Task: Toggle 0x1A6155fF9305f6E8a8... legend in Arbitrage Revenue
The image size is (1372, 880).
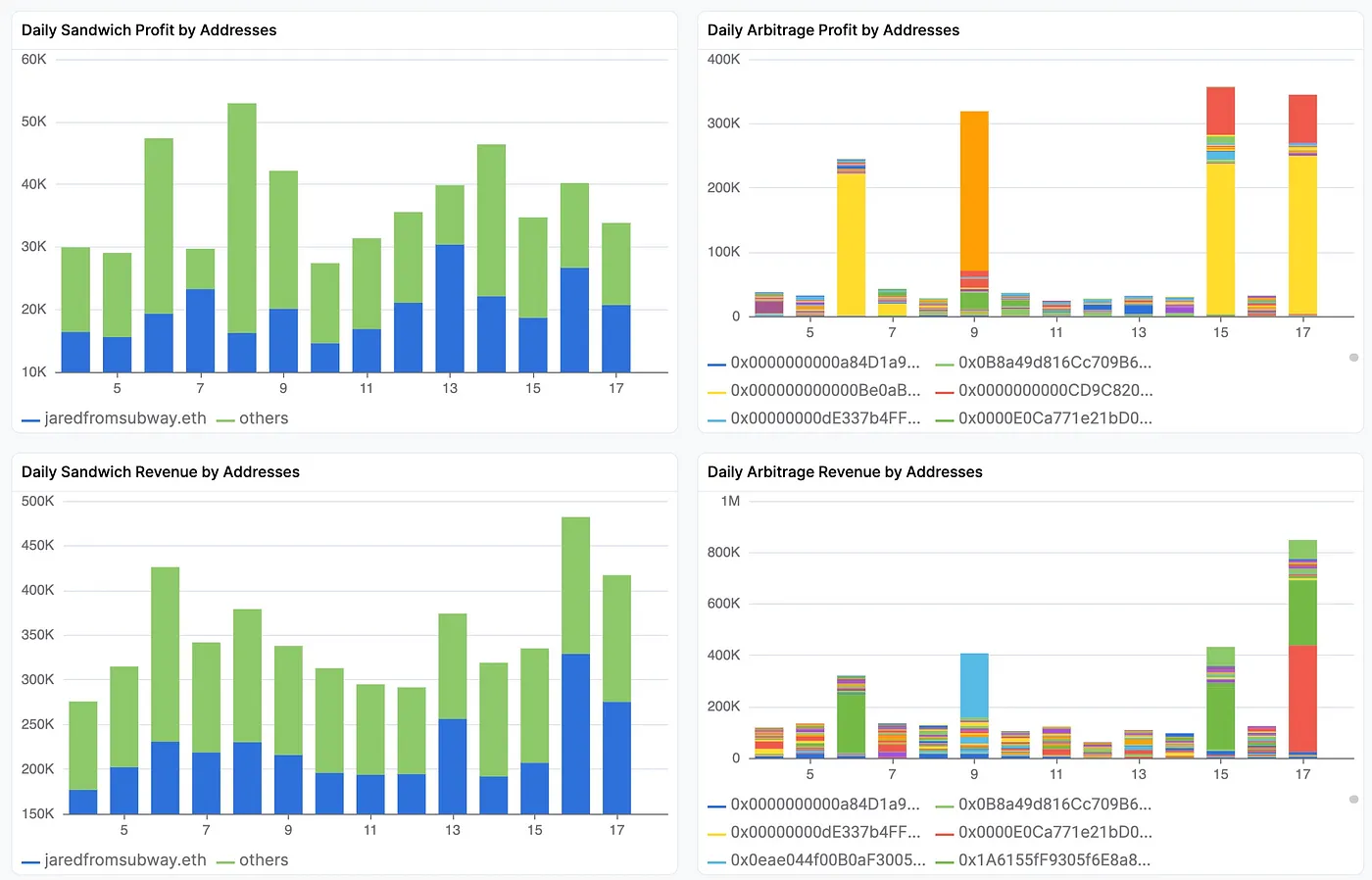Action: click(x=1053, y=860)
